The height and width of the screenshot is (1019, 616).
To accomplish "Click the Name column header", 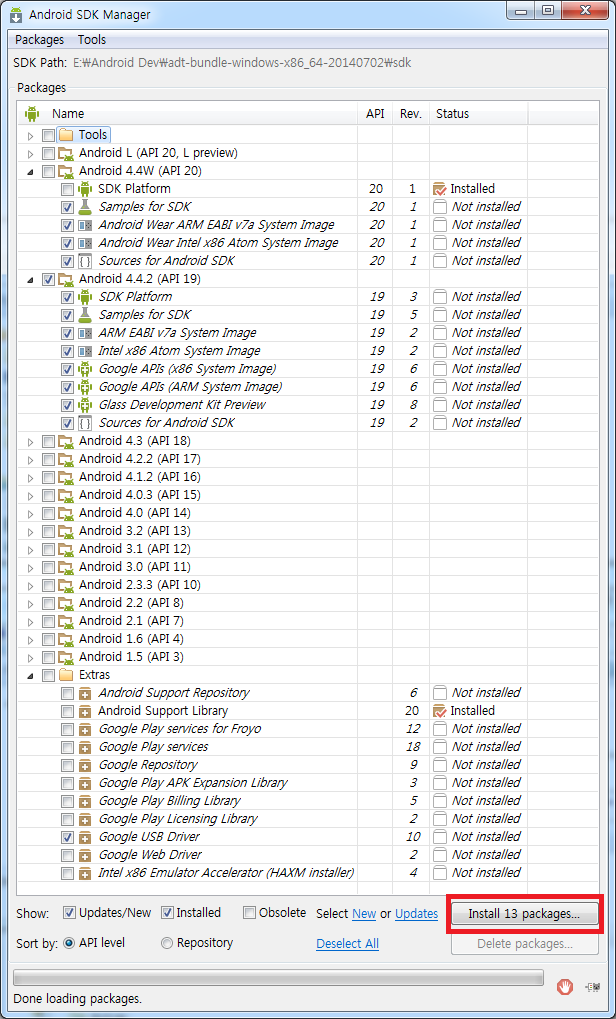I will 188,114.
